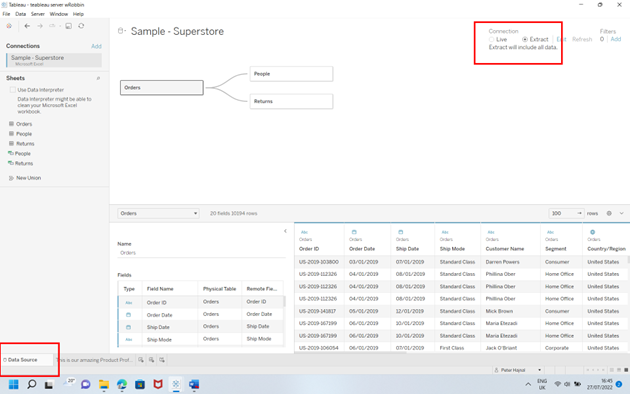Click Add under Filters
630x394 pixels.
[x=616, y=39]
